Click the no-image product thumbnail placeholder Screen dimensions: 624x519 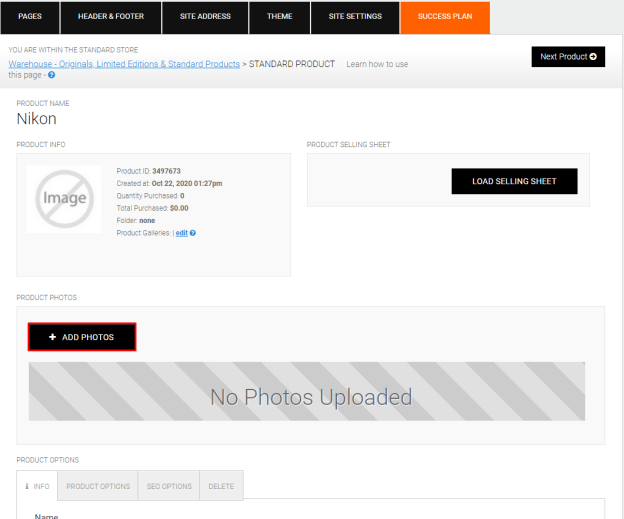(64, 199)
